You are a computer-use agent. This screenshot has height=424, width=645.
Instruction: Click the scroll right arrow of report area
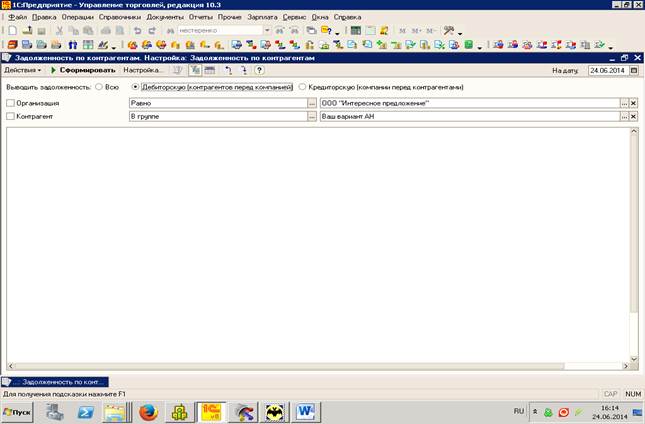click(626, 366)
